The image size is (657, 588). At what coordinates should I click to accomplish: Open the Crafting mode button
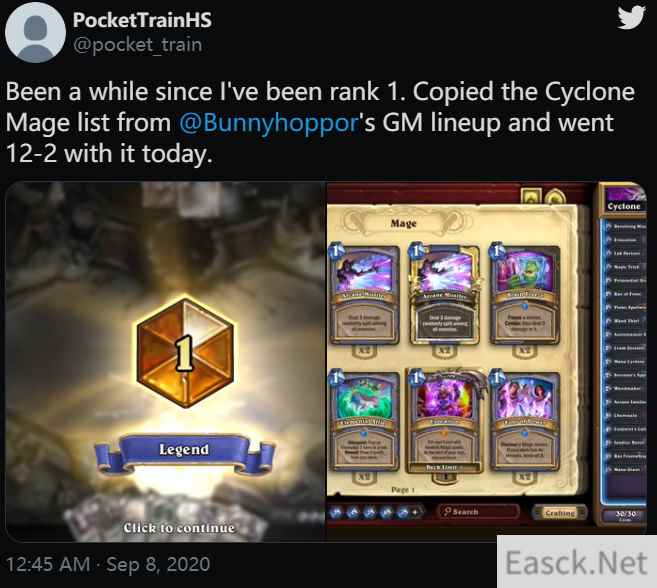(x=560, y=513)
